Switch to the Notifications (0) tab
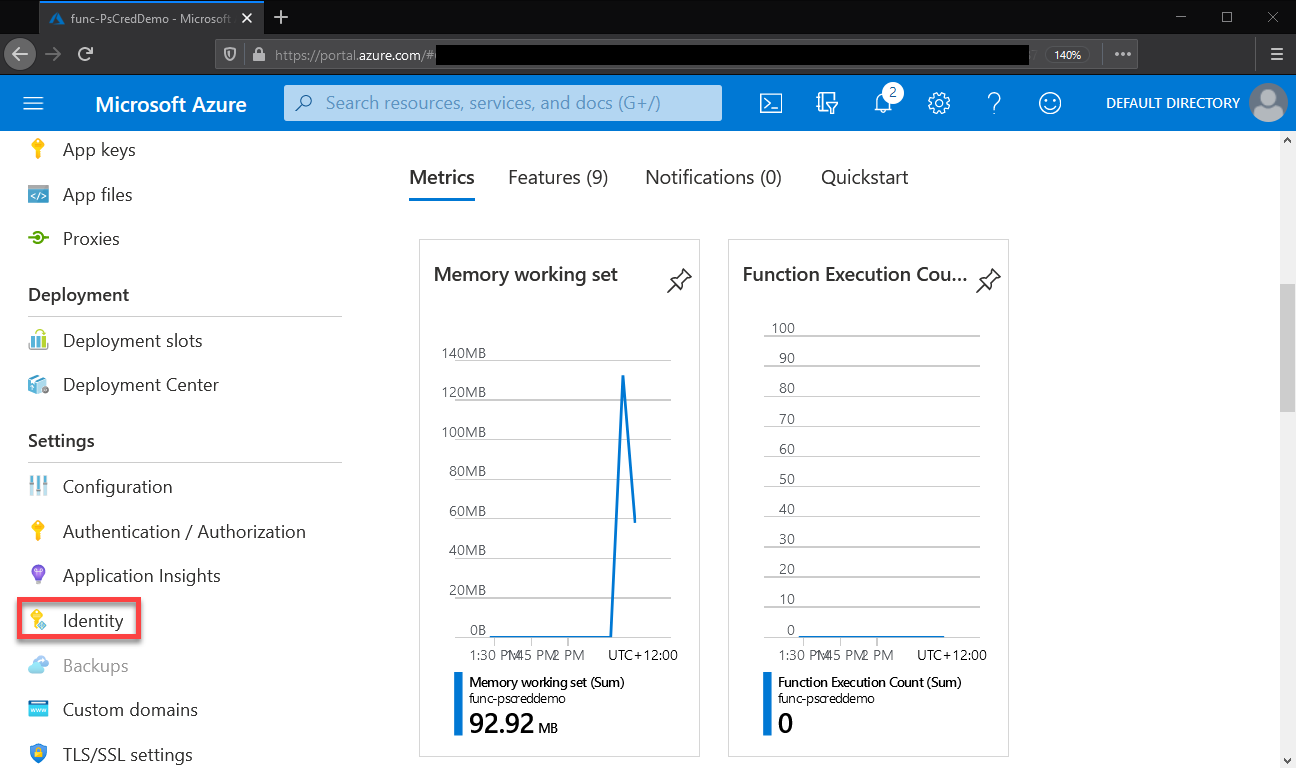This screenshot has width=1296, height=768. [x=713, y=178]
